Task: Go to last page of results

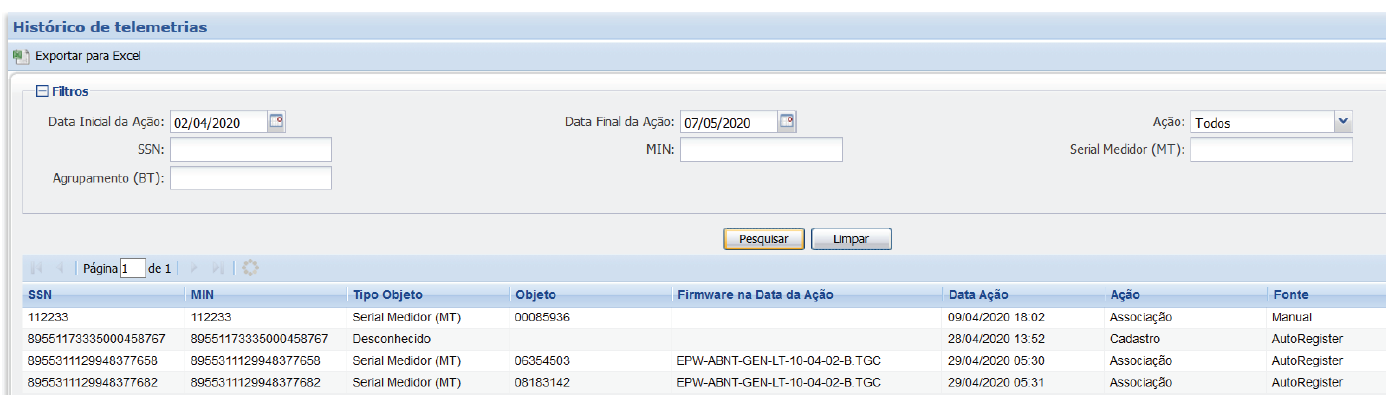Action: 218,268
